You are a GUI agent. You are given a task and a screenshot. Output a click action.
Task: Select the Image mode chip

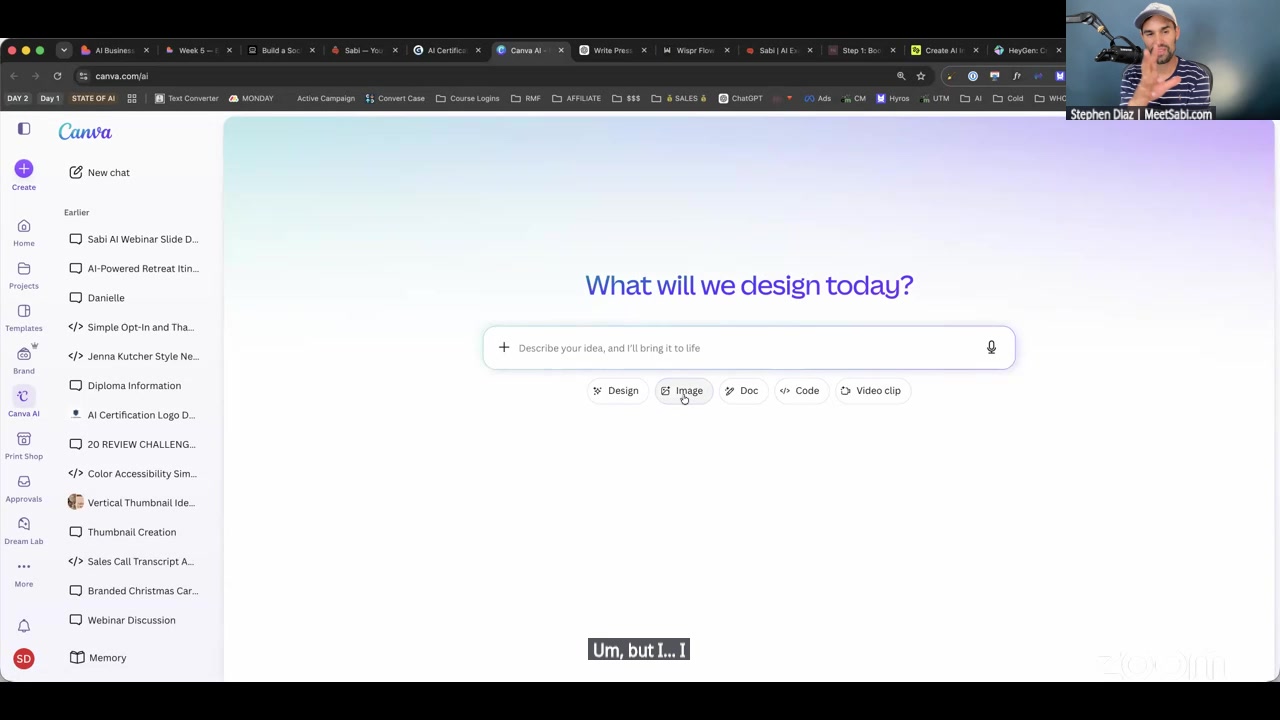[682, 391]
